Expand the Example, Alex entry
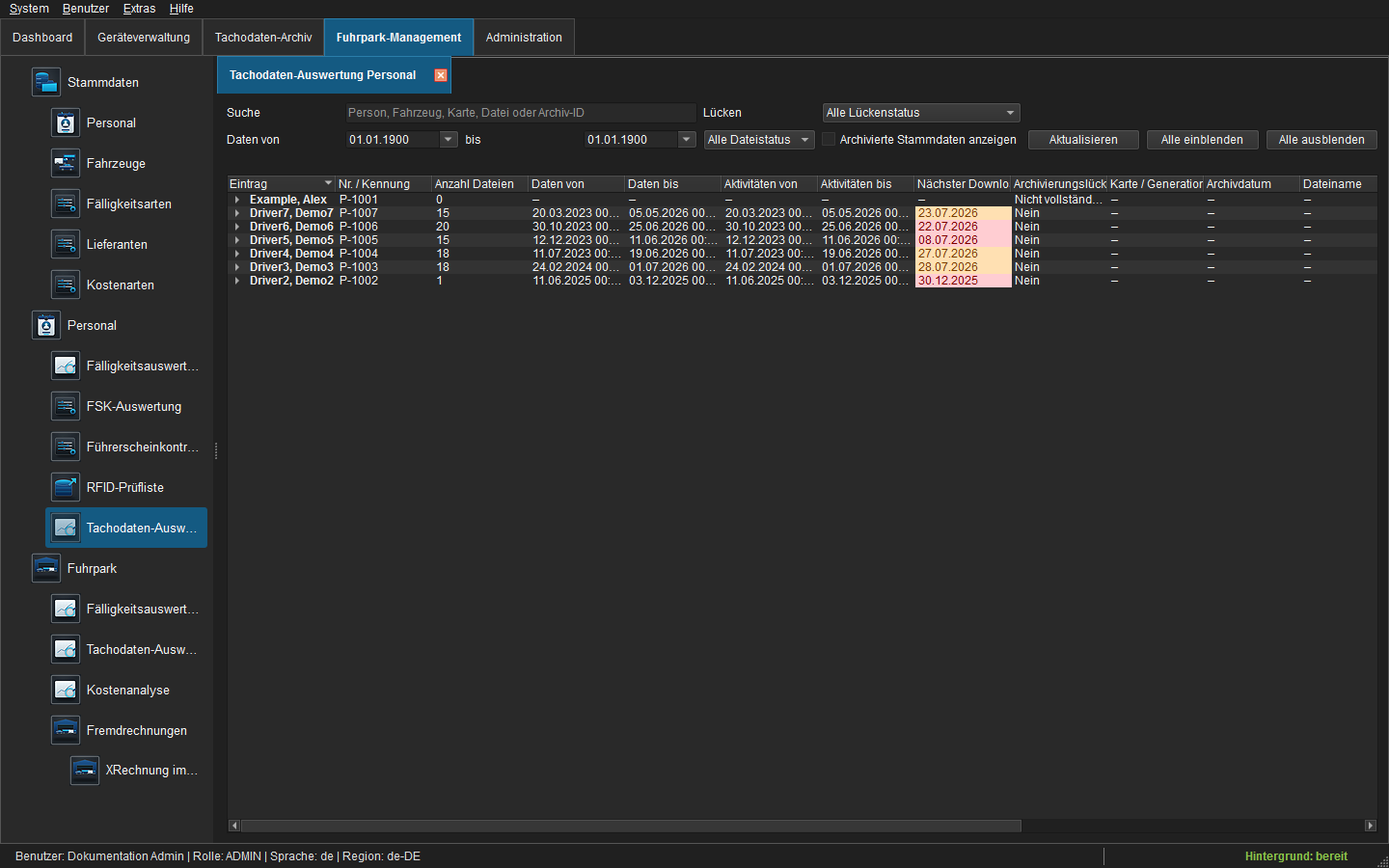1389x868 pixels. click(x=237, y=200)
